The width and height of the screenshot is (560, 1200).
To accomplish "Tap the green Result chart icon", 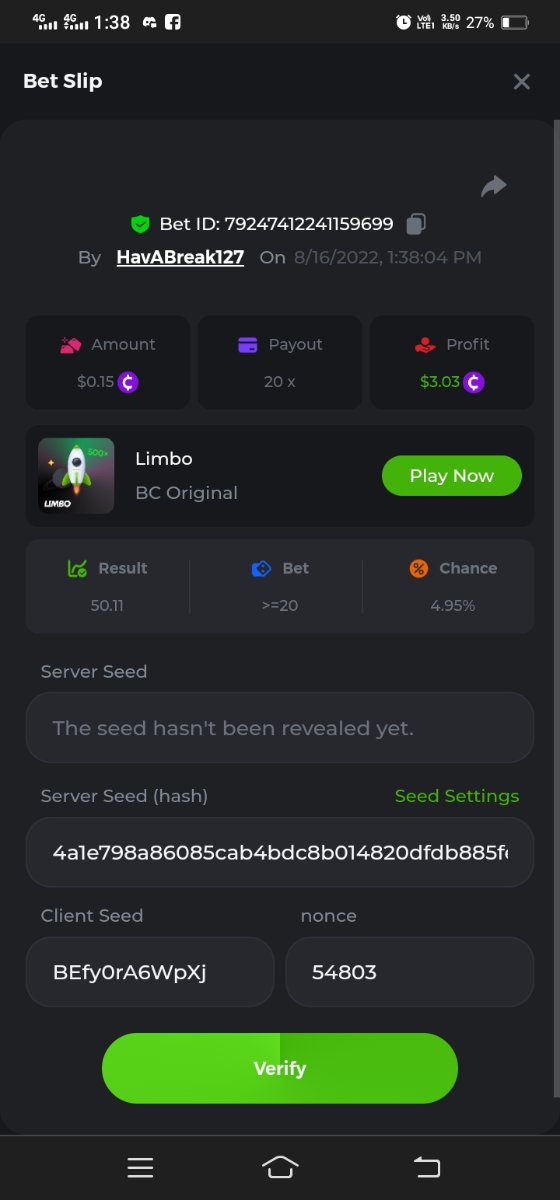I will pos(77,568).
